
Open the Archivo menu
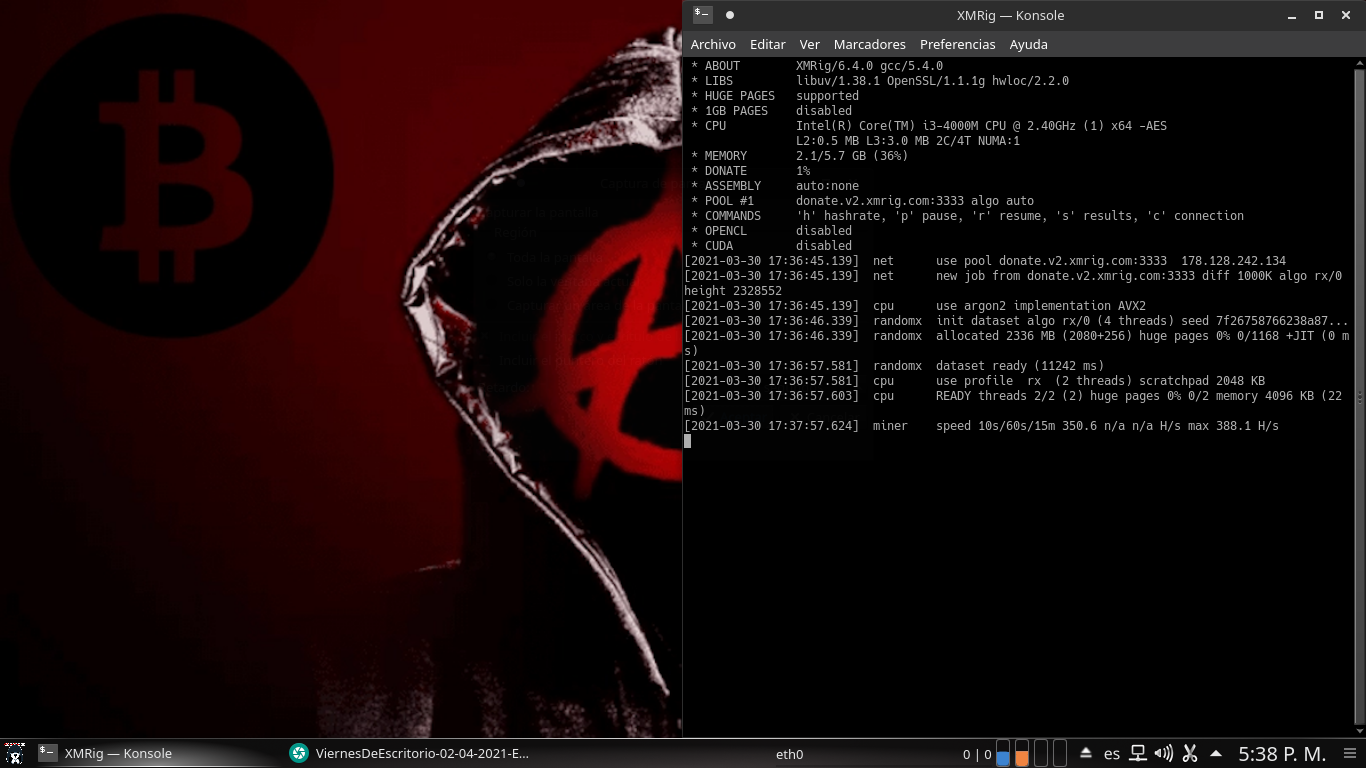(x=713, y=45)
